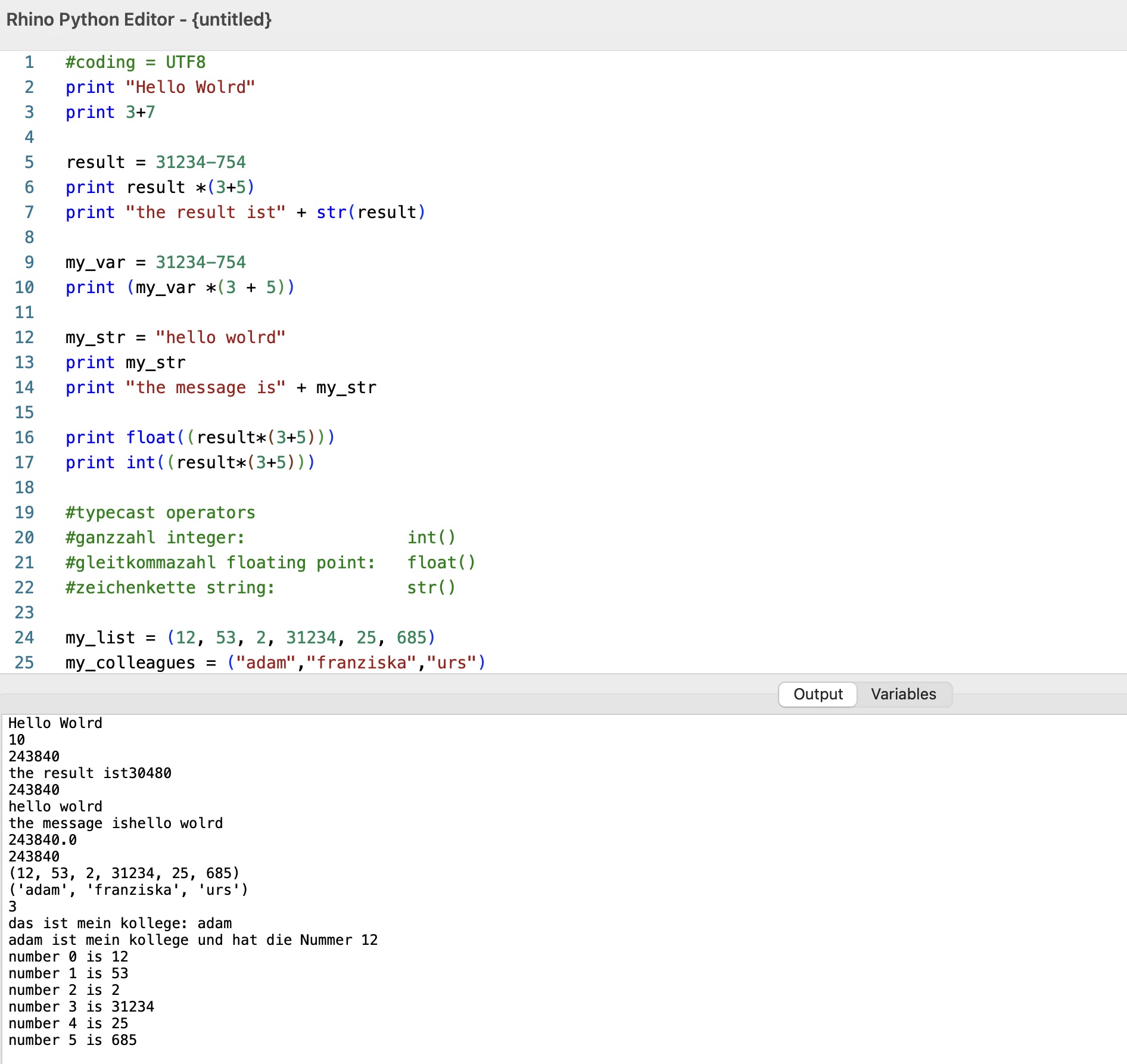Switch to the Variables tab
This screenshot has height=1064, width=1127.
click(x=903, y=694)
